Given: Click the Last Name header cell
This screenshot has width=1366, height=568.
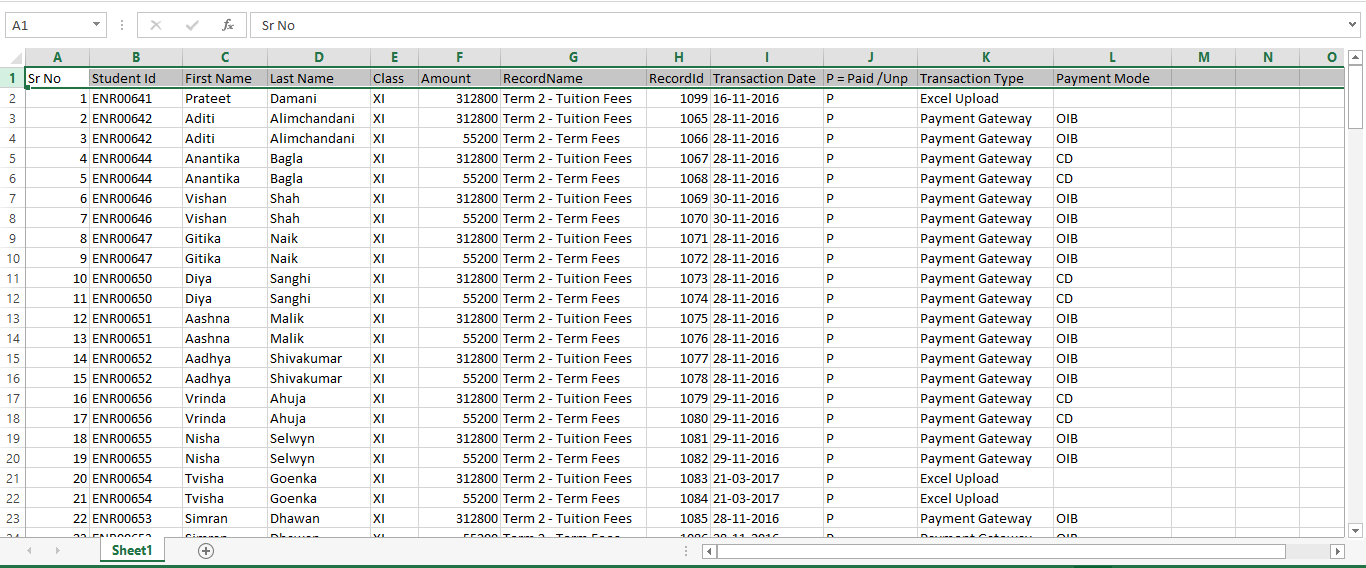Looking at the screenshot, I should (319, 78).
